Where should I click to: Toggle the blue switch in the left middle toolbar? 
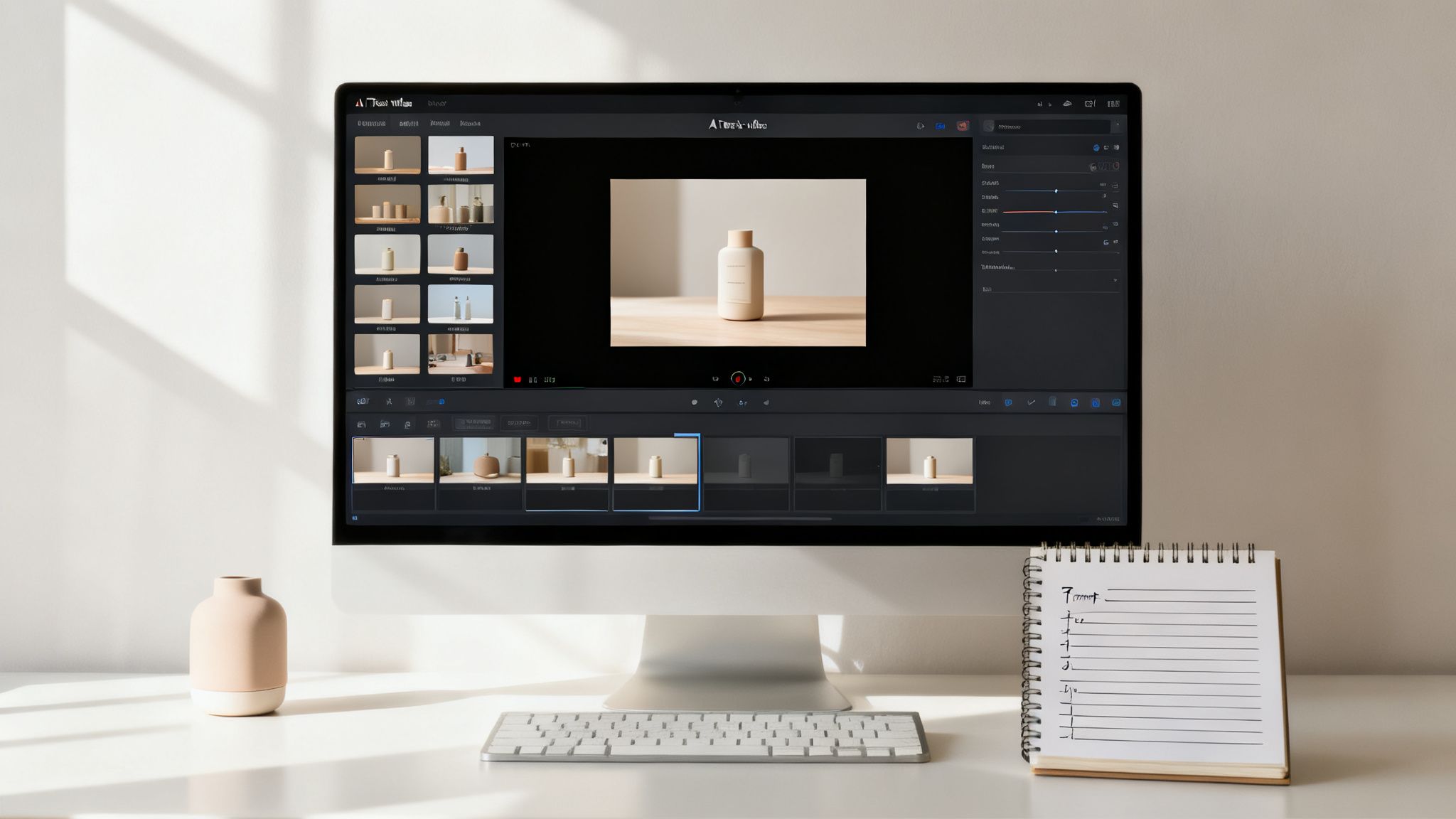(435, 402)
